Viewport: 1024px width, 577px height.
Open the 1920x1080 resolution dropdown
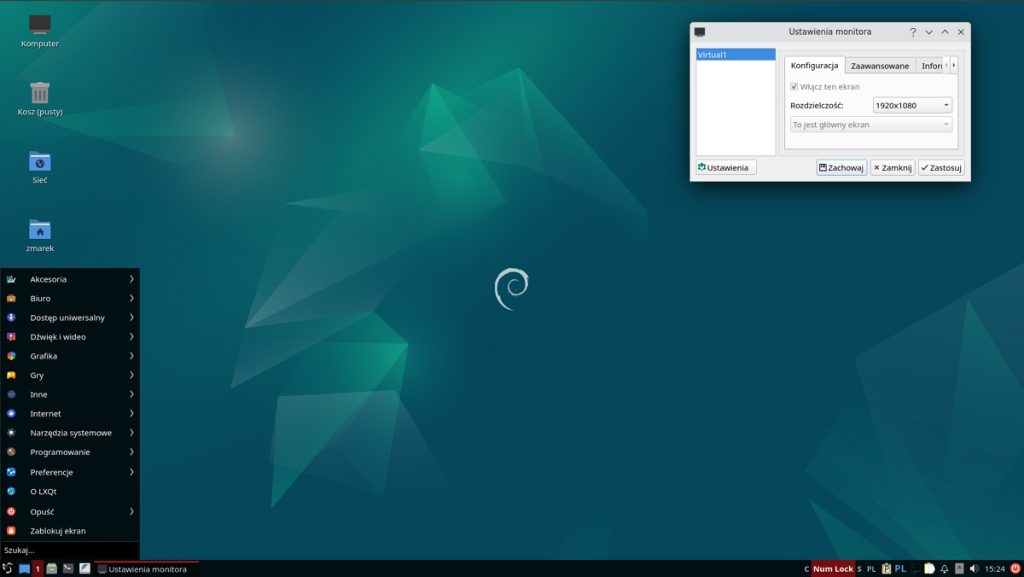tap(910, 104)
